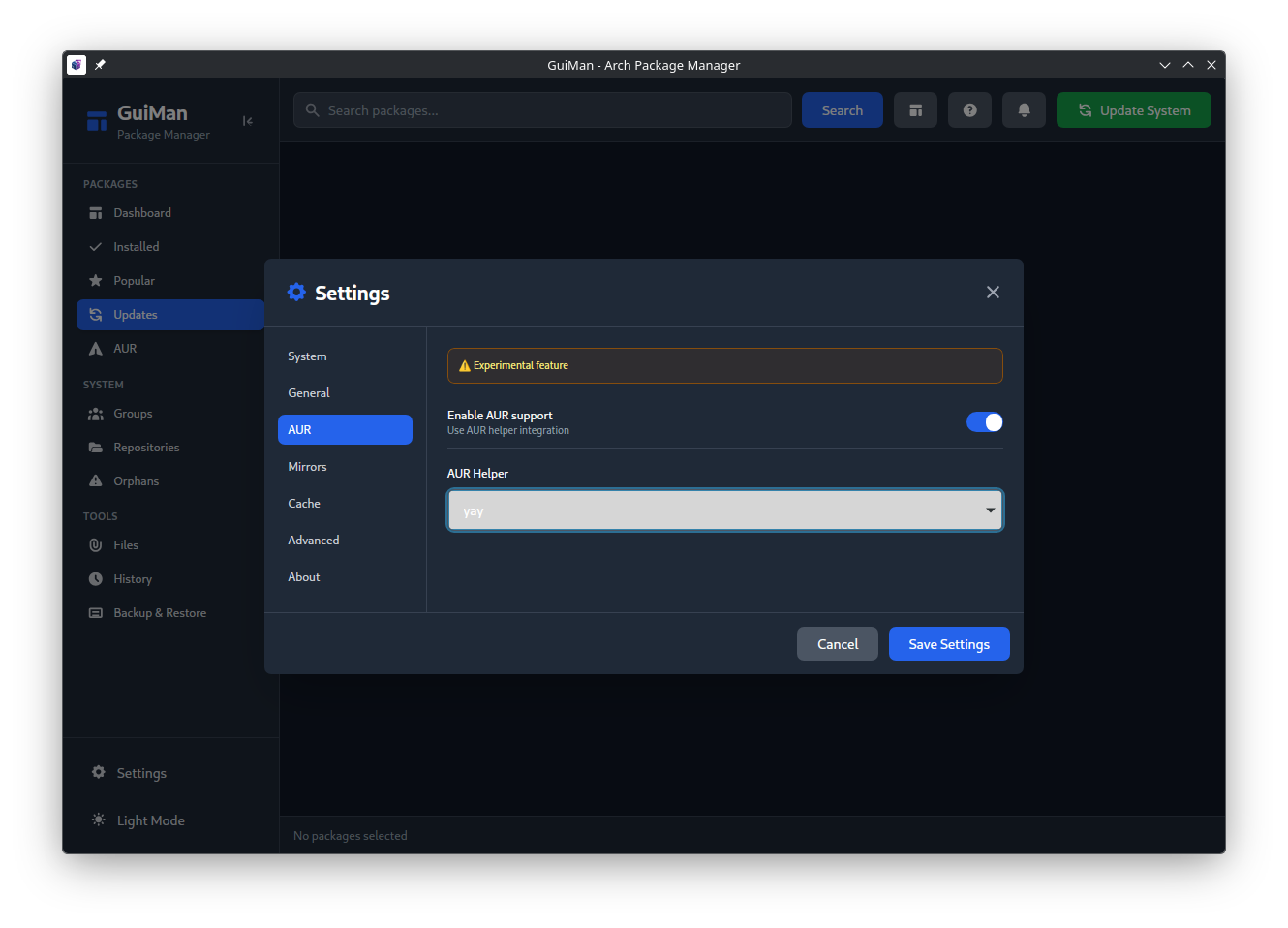Open the AUR section in left sidebar
1288x928 pixels.
pyautogui.click(x=125, y=349)
